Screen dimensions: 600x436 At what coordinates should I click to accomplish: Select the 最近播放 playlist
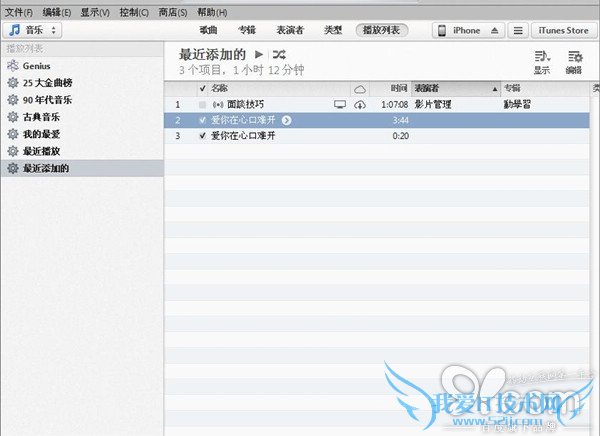[41, 151]
